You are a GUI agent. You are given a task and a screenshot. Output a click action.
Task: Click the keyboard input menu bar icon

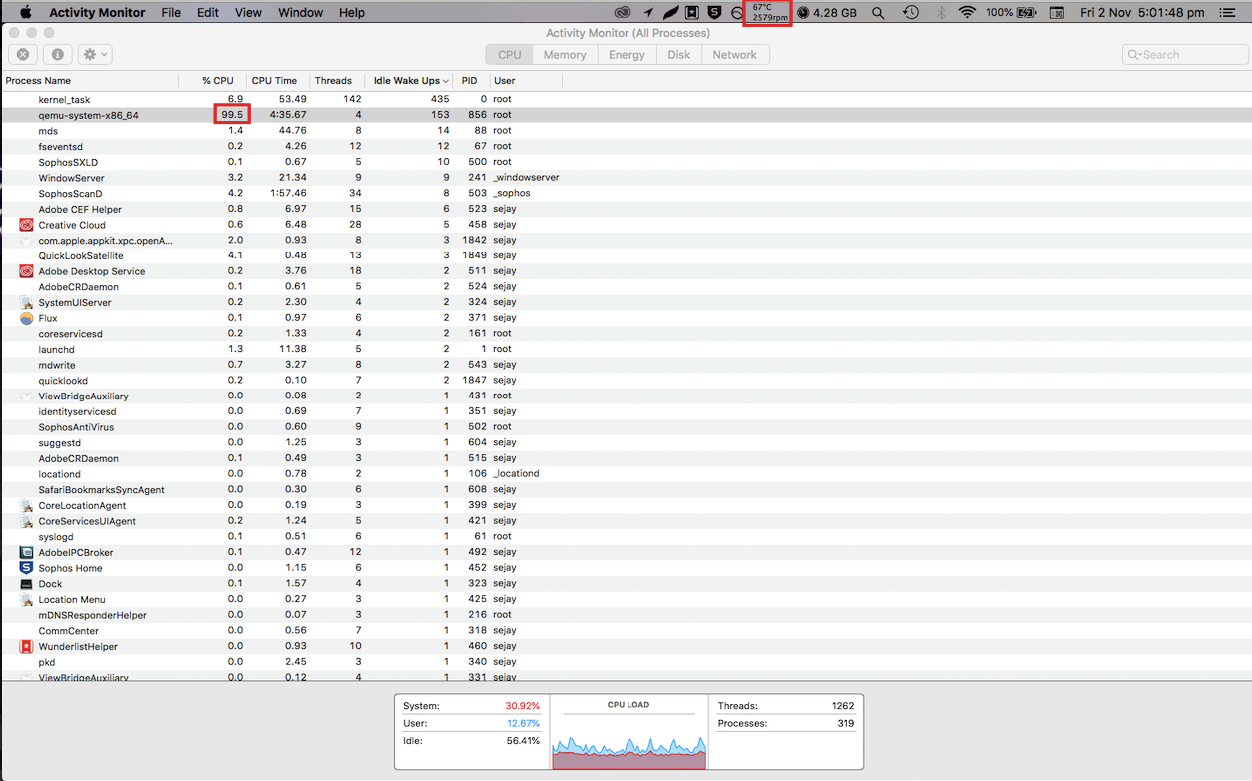click(1057, 12)
